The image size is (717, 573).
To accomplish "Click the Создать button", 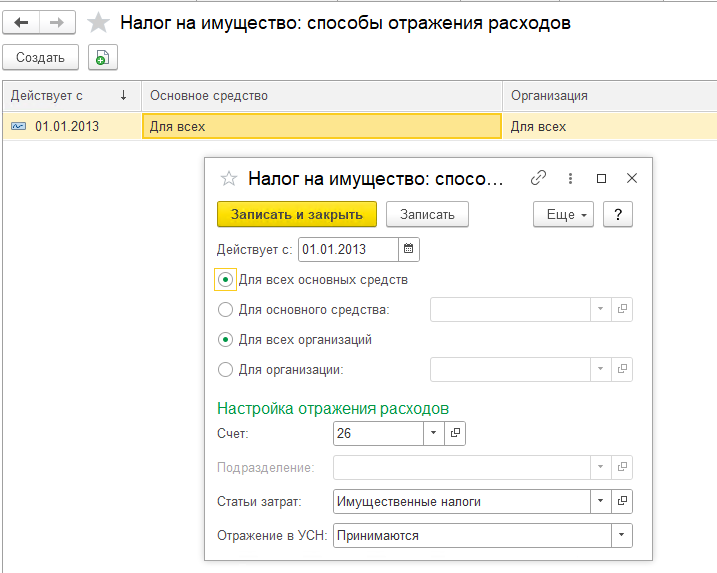I will pyautogui.click(x=40, y=58).
